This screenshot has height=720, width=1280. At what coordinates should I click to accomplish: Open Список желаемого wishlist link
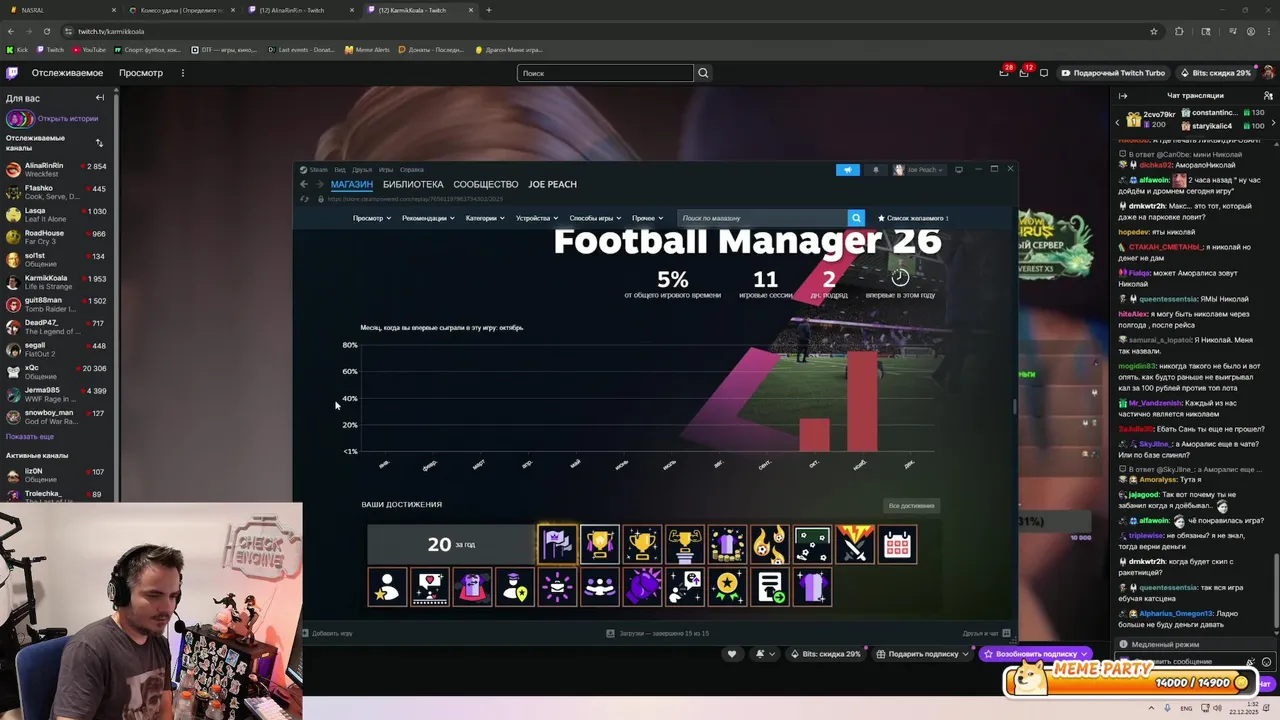(x=913, y=218)
